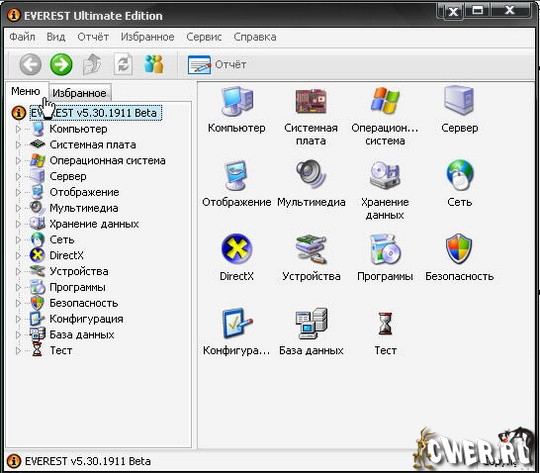Open the Мультимедиа speaker icon in right pane
Viewport: 540px width, 473px height.
(x=311, y=174)
